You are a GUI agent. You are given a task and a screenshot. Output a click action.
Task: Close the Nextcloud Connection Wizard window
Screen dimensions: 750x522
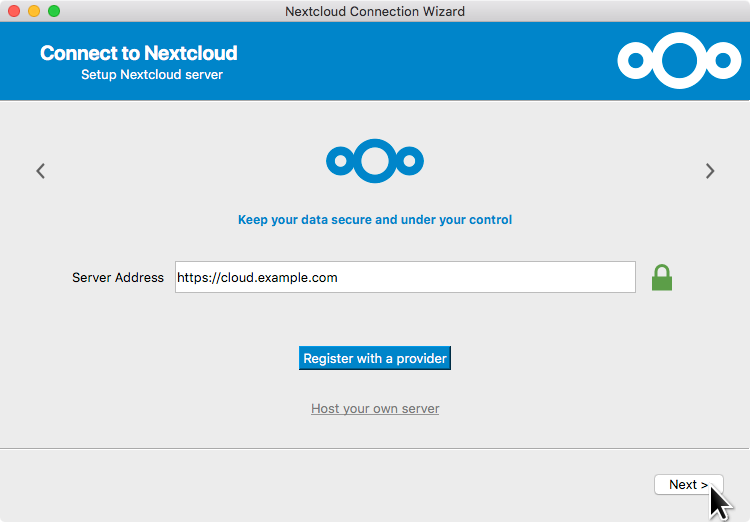point(14,11)
